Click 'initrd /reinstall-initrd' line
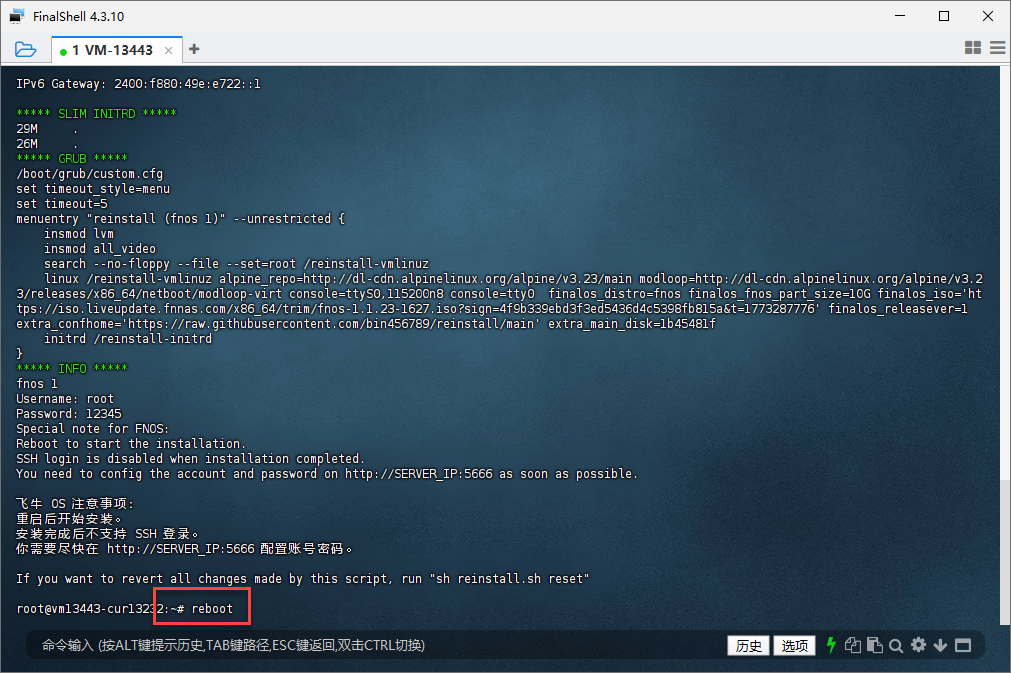 [x=128, y=338]
